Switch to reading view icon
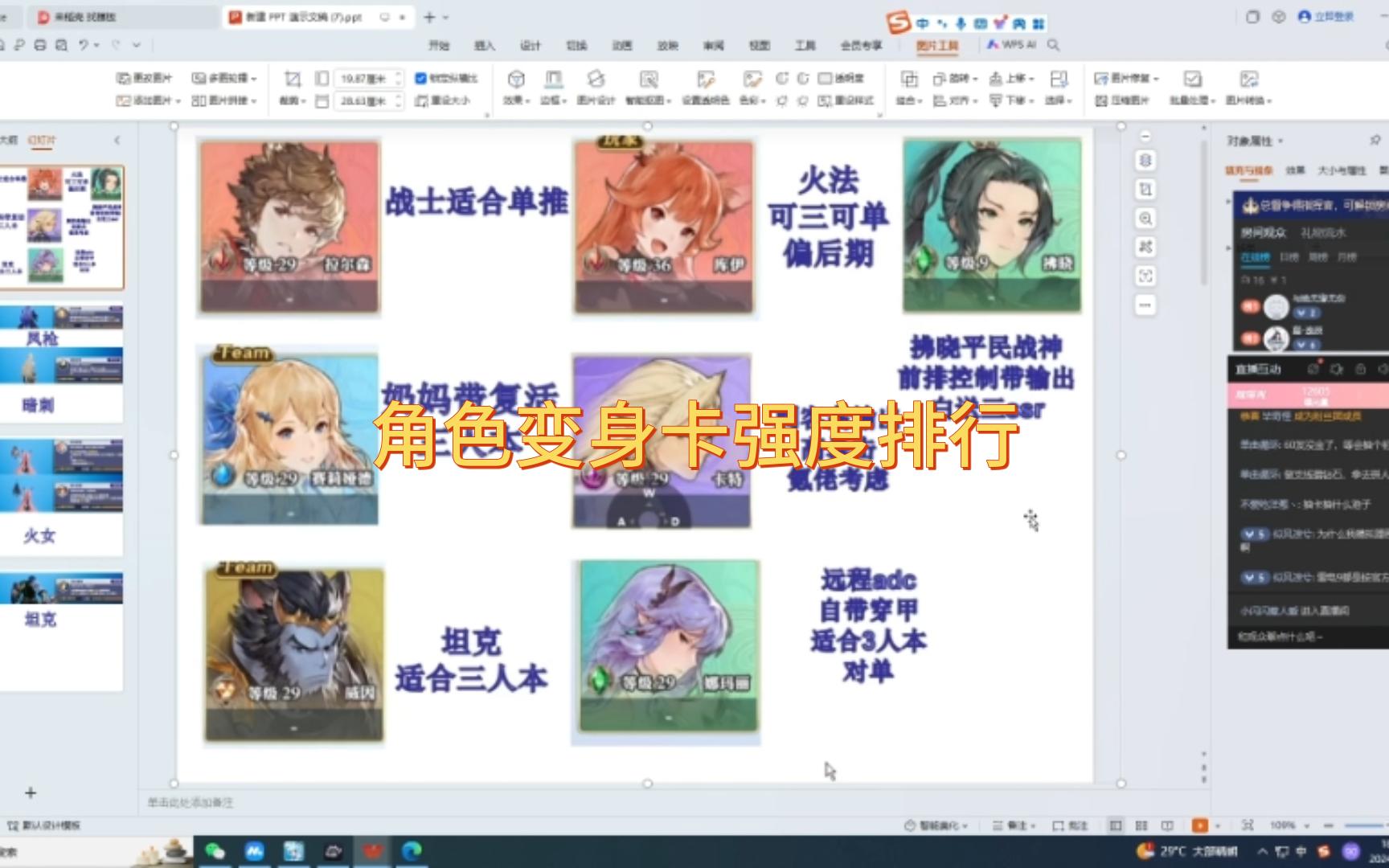The width and height of the screenshot is (1389, 868). (x=1167, y=825)
